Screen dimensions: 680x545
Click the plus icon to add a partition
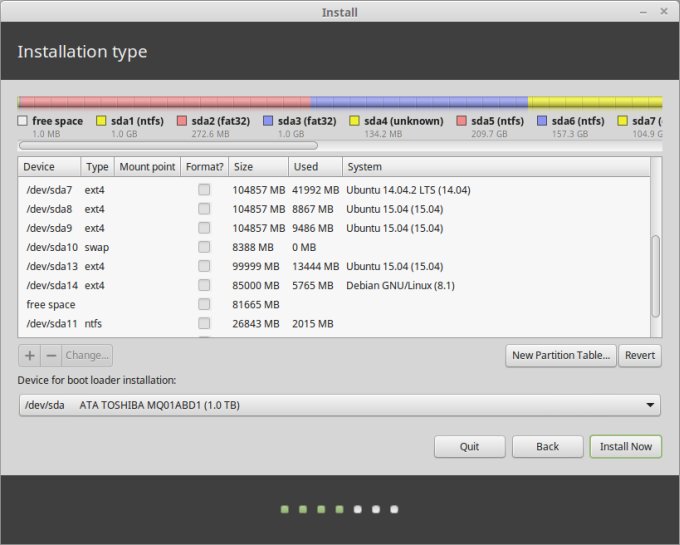click(x=29, y=356)
